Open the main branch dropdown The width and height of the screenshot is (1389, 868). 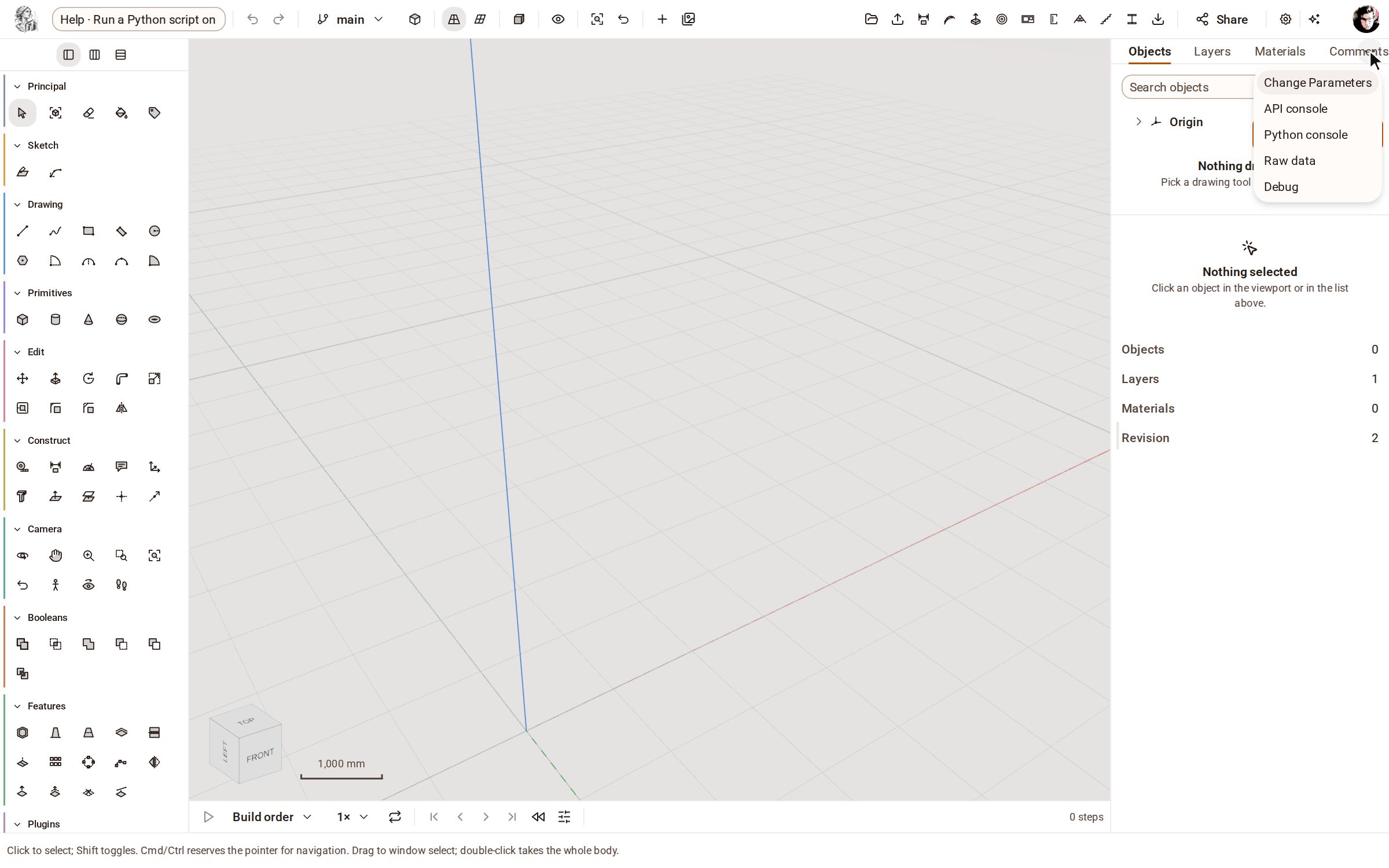[x=350, y=19]
